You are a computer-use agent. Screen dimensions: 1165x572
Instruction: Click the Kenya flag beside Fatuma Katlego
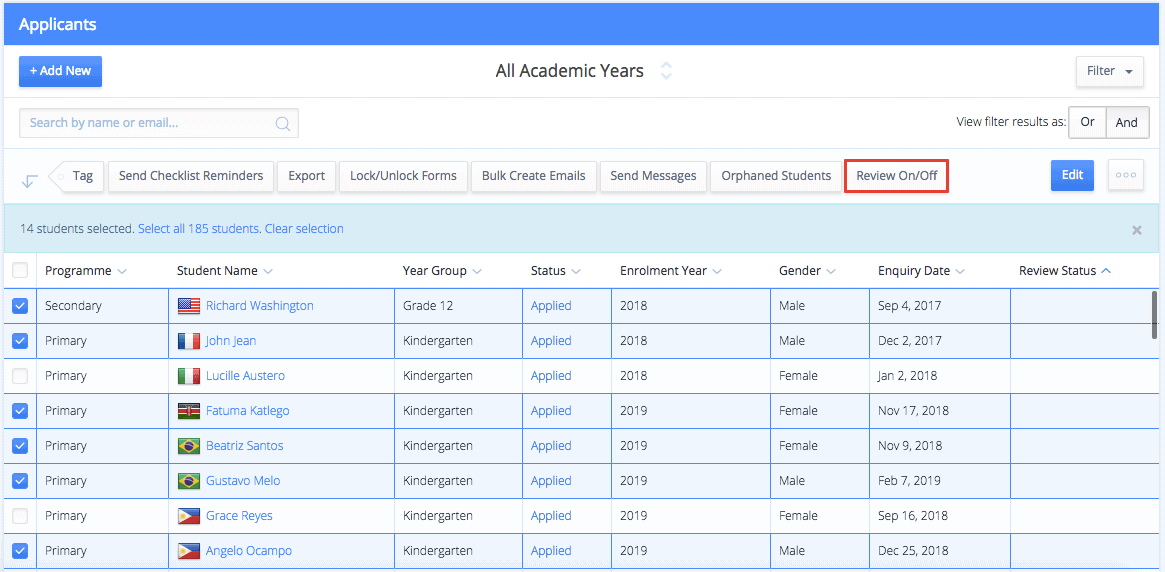click(189, 411)
